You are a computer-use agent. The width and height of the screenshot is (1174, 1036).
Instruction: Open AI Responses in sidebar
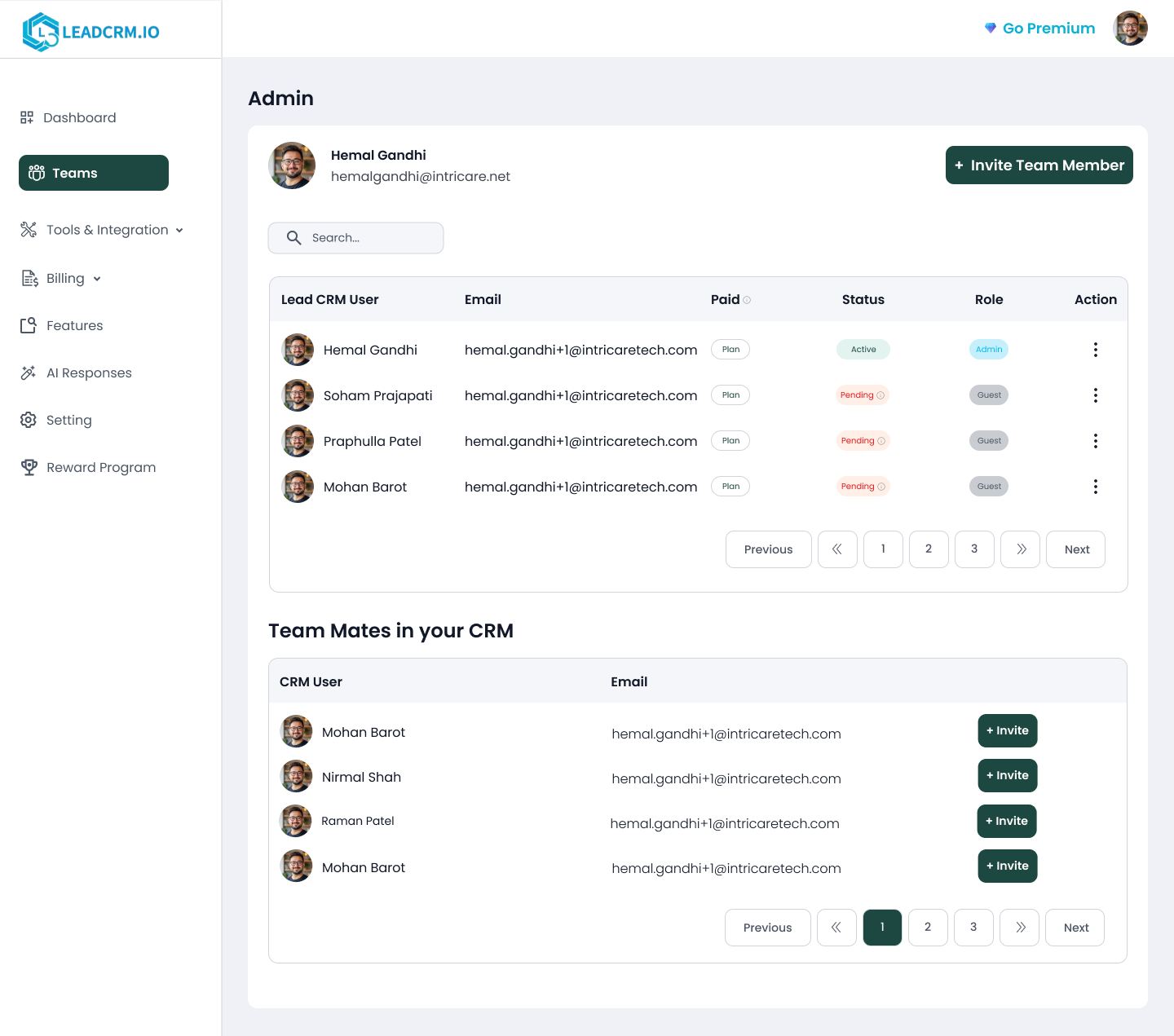click(76, 373)
